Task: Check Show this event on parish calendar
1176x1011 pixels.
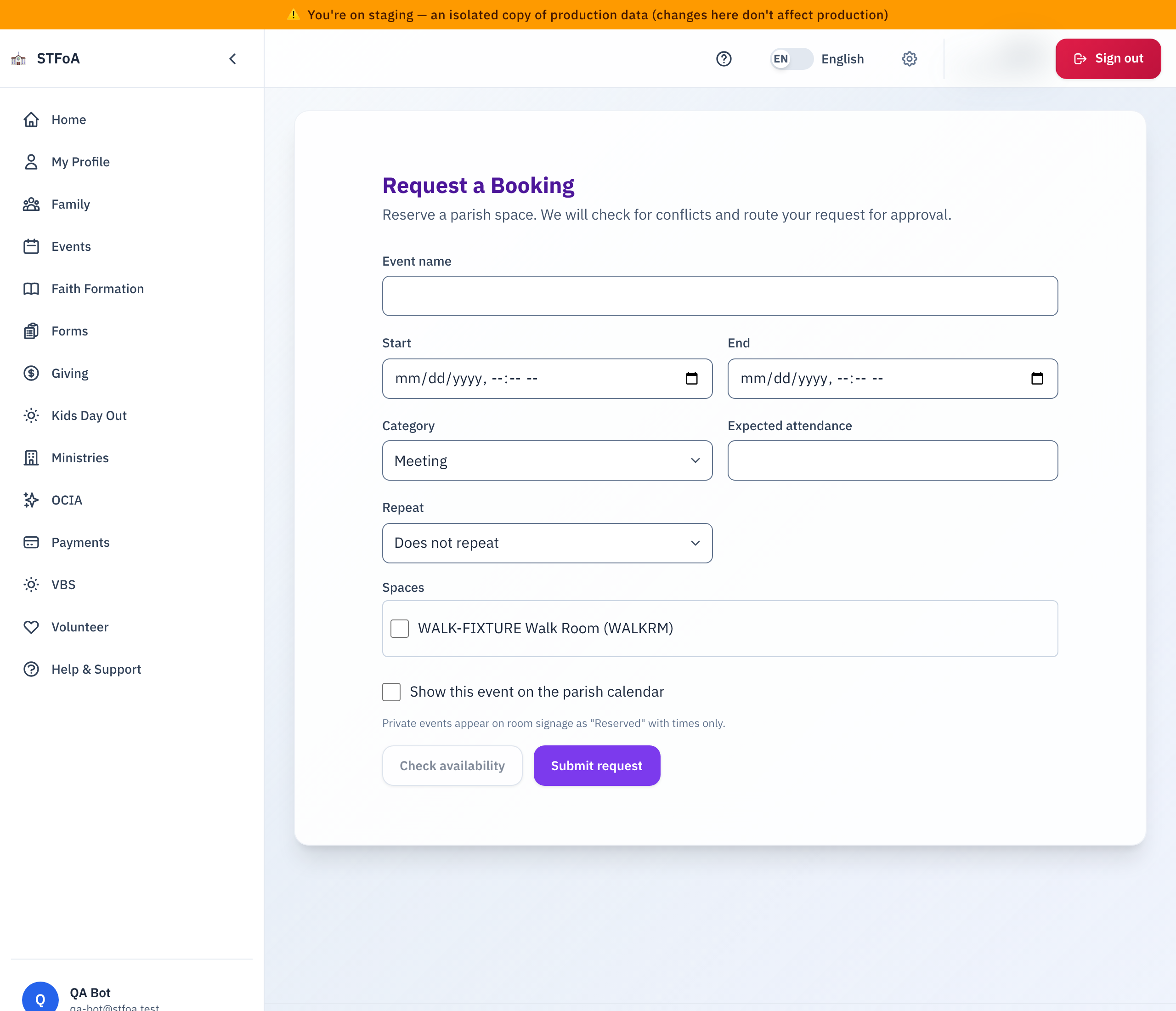Action: coord(391,692)
